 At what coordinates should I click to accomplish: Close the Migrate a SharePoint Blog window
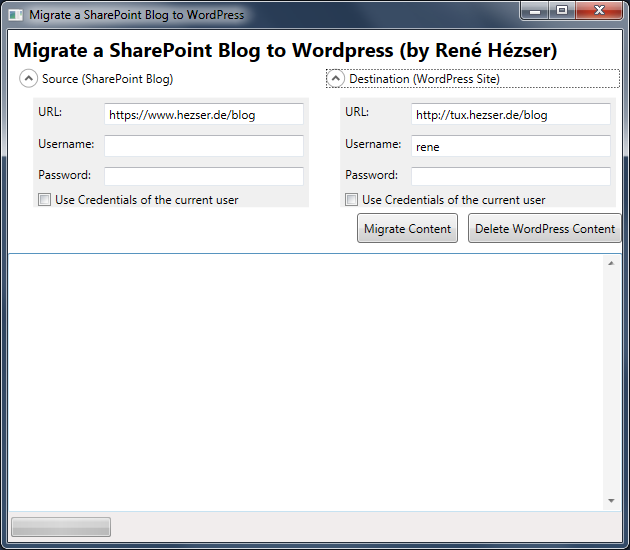(599, 10)
